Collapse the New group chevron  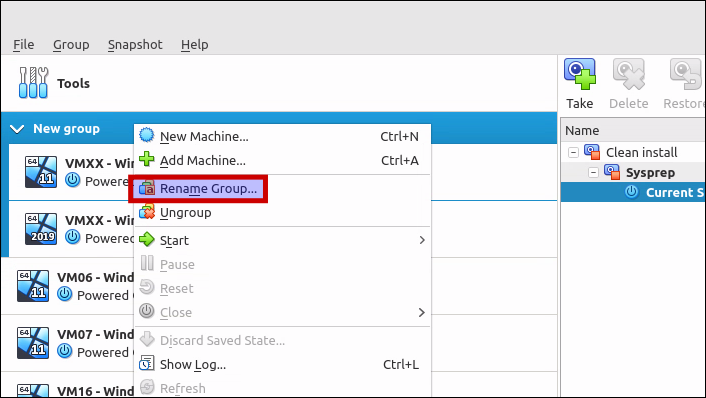(x=17, y=129)
